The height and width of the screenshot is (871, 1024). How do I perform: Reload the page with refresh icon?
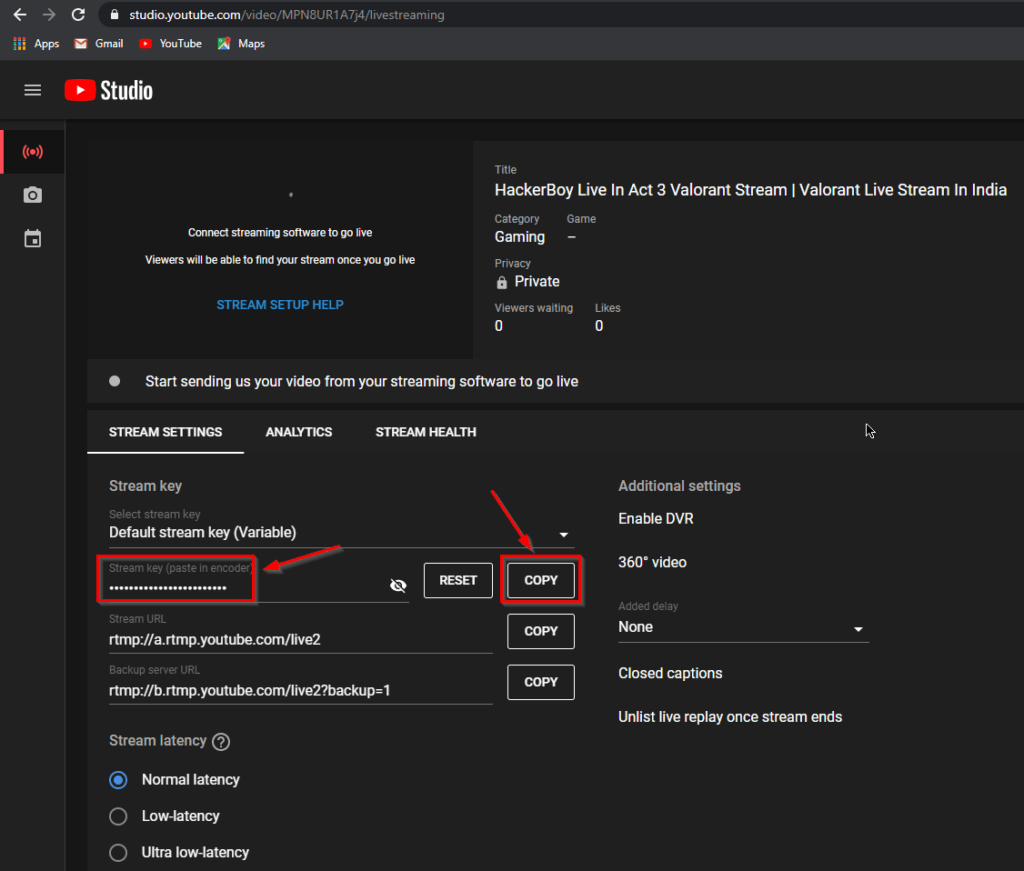(x=78, y=14)
